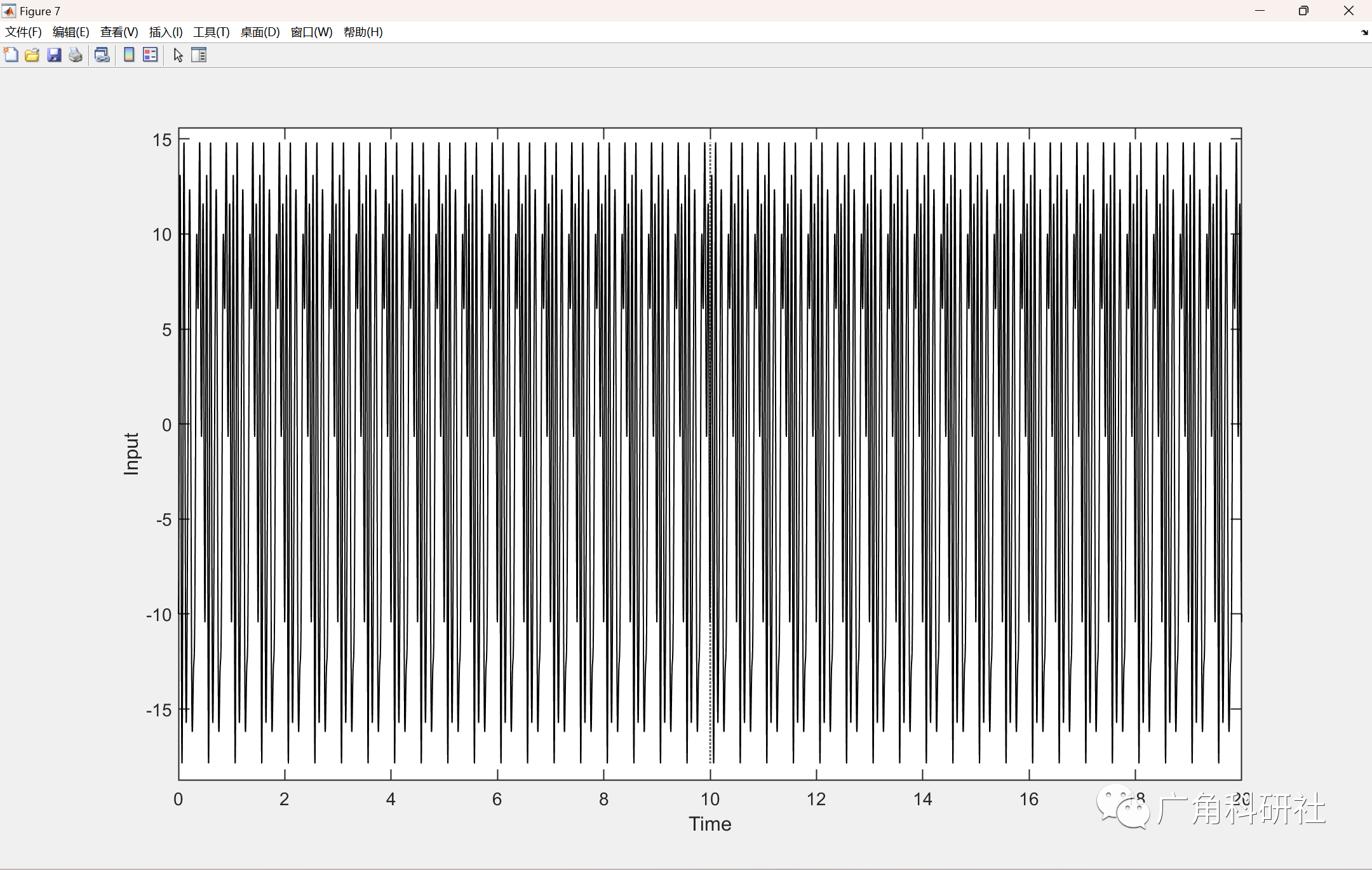The height and width of the screenshot is (870, 1372).
Task: Open the 编辑(E) menu
Action: pos(71,32)
